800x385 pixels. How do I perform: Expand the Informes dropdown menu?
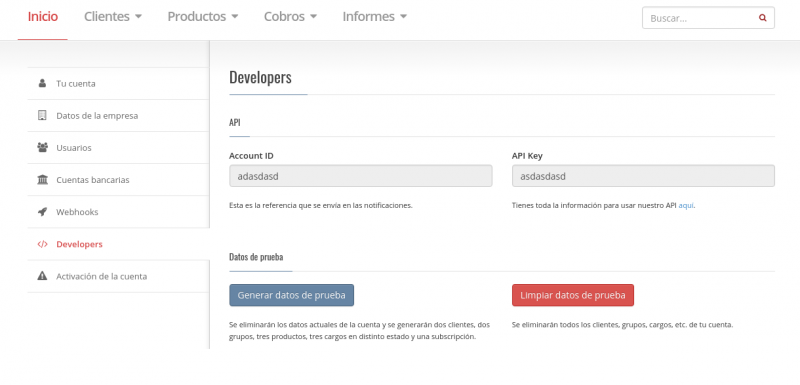374,16
